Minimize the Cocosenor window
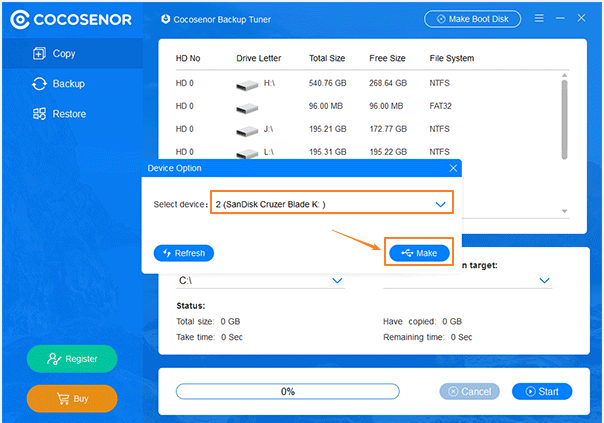Viewport: 604px width, 423px height. [x=560, y=18]
